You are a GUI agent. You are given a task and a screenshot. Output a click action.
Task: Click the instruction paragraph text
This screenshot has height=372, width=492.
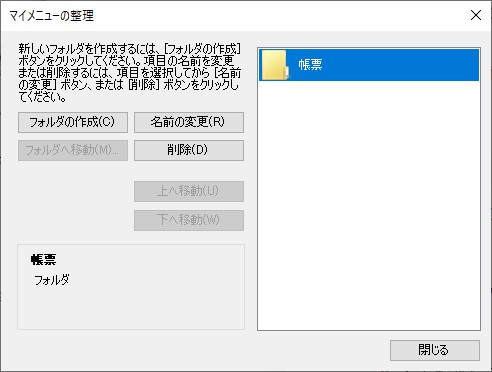pos(129,73)
